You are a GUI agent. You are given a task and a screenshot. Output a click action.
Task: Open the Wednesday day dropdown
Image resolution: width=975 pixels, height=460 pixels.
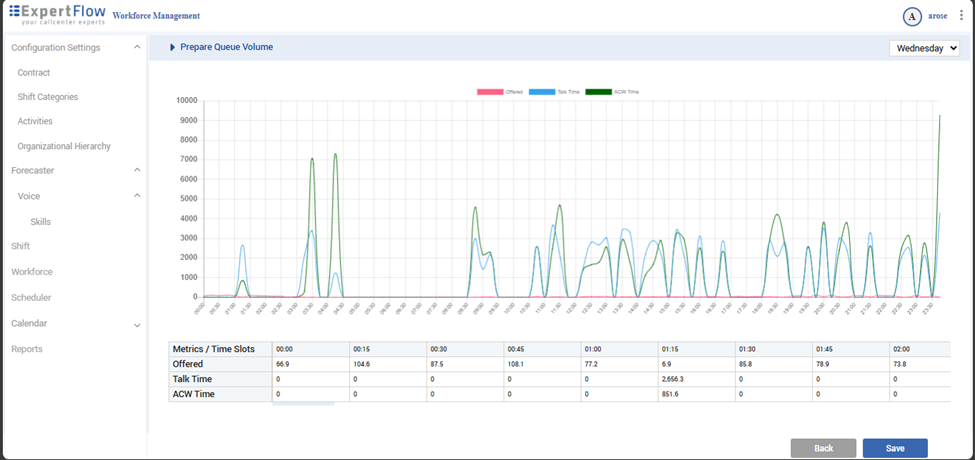coord(925,48)
